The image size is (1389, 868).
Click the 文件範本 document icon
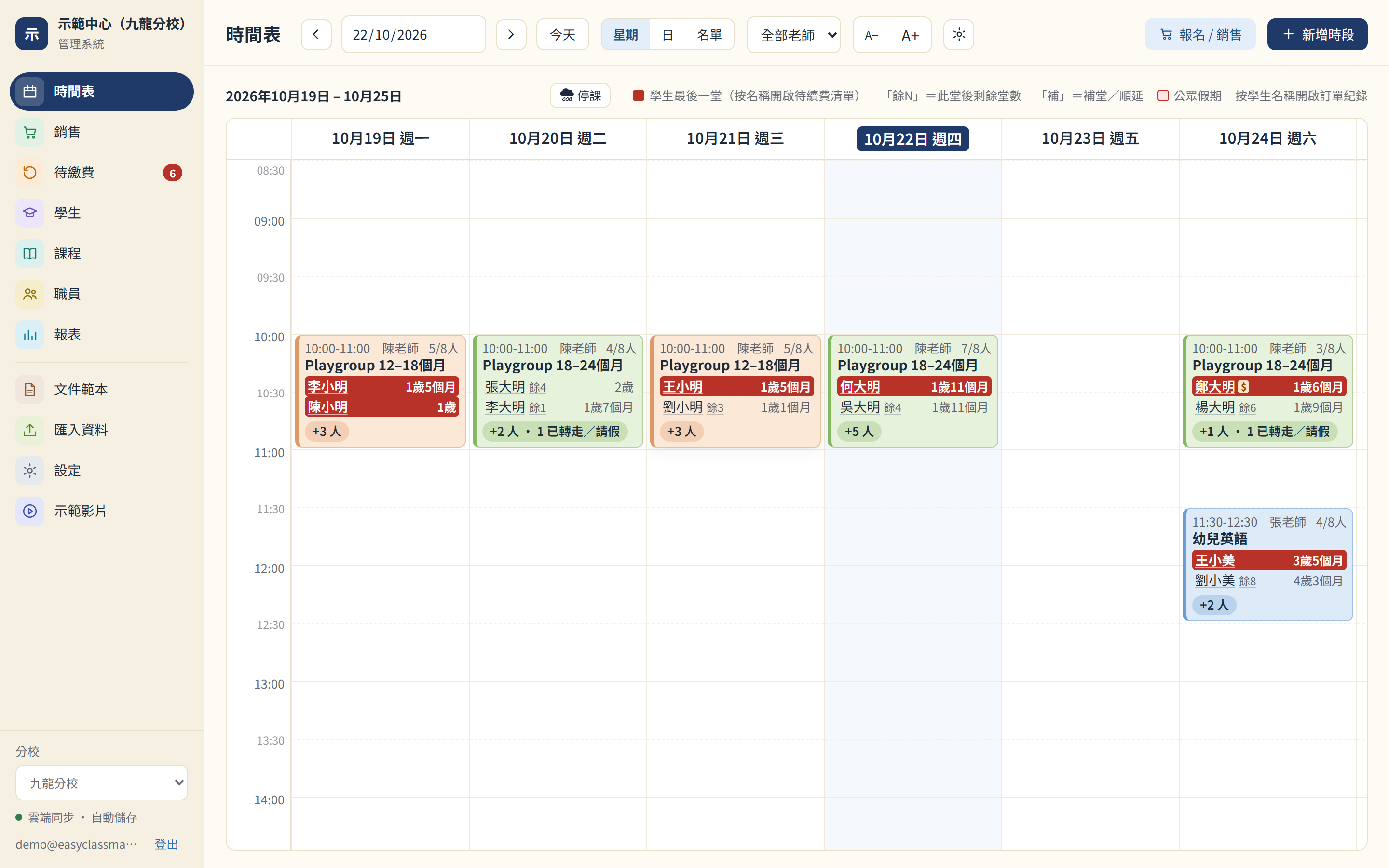pyautogui.click(x=30, y=389)
